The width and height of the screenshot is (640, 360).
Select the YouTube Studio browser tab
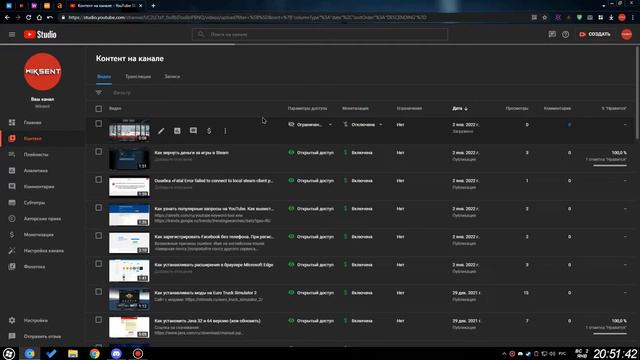click(106, 6)
